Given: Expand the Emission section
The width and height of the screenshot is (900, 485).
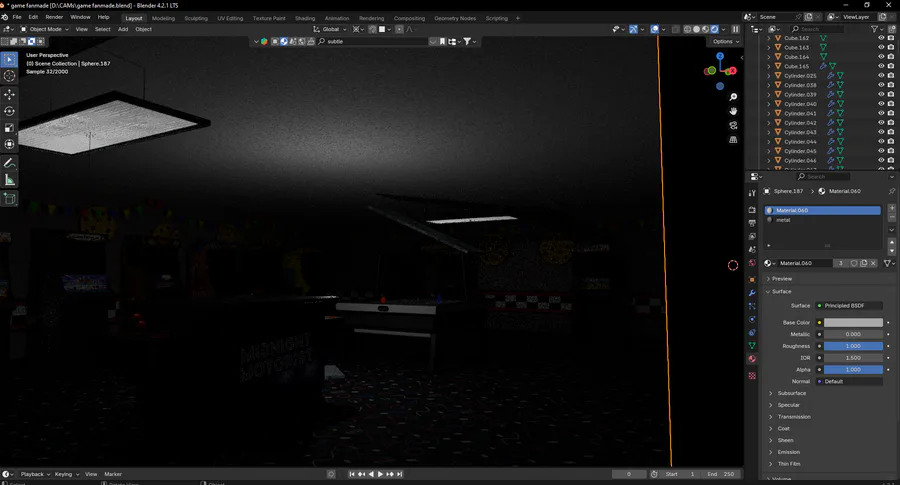Looking at the screenshot, I should tap(788, 452).
